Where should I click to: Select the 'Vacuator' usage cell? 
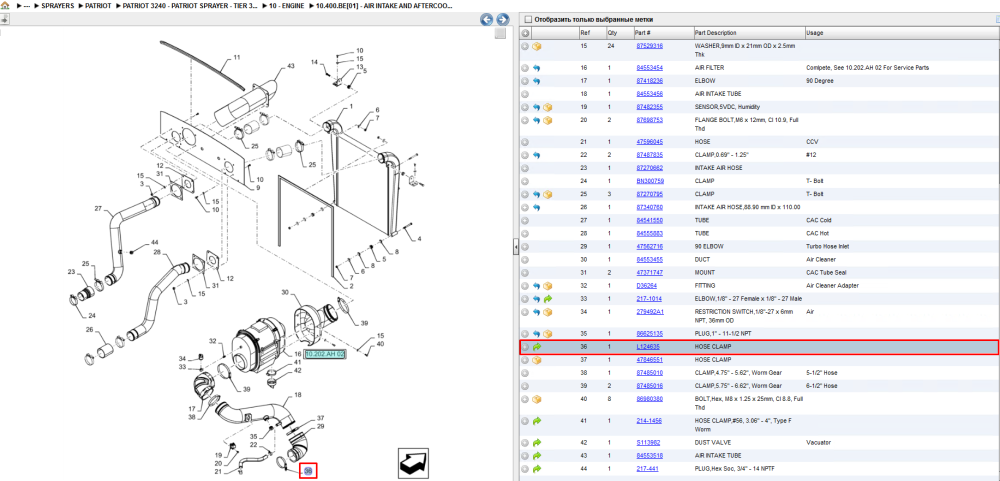818,442
